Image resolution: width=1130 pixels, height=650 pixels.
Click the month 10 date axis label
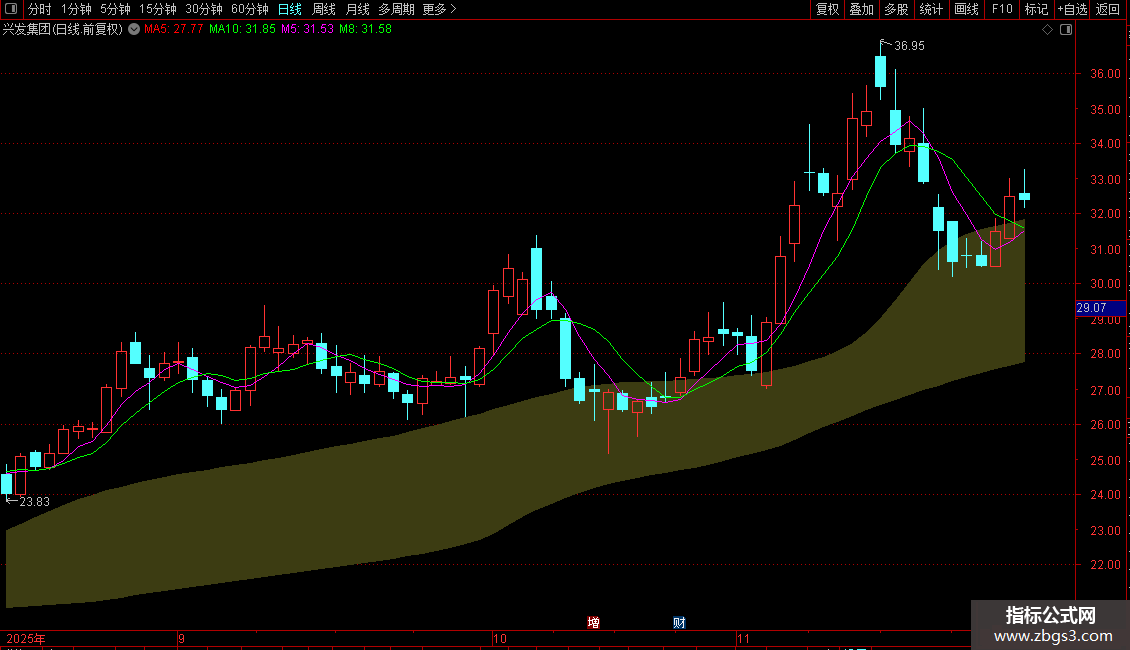point(499,639)
